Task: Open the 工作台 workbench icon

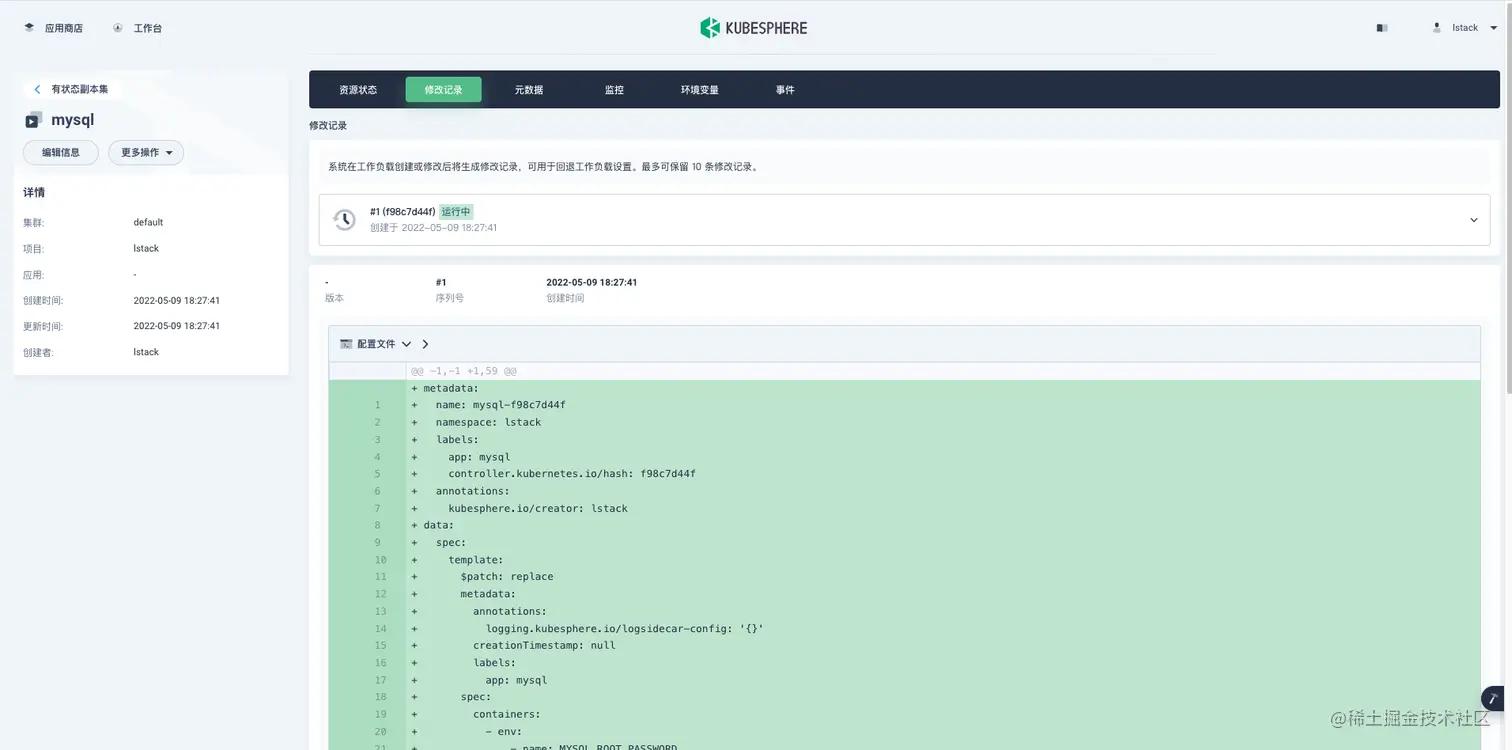Action: (118, 28)
